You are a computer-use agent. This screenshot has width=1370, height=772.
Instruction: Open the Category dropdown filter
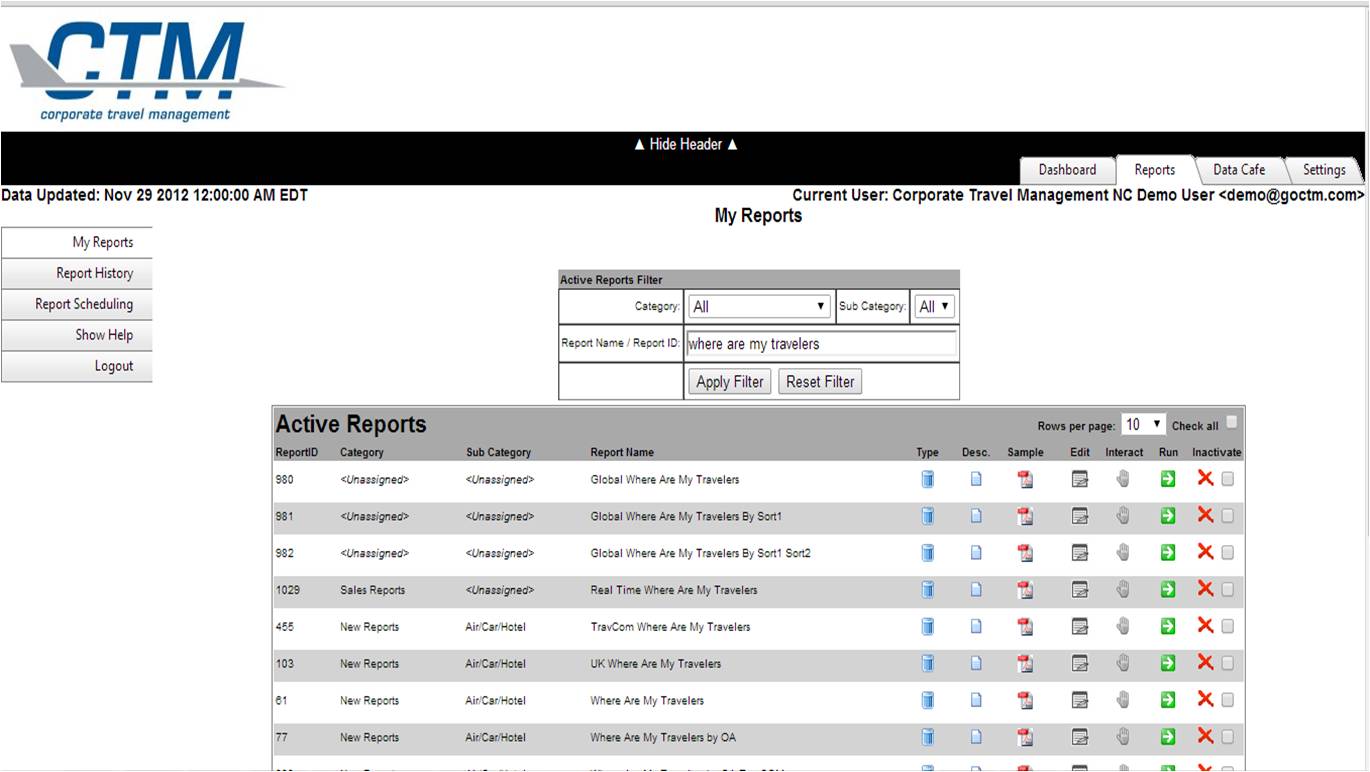pyautogui.click(x=759, y=307)
